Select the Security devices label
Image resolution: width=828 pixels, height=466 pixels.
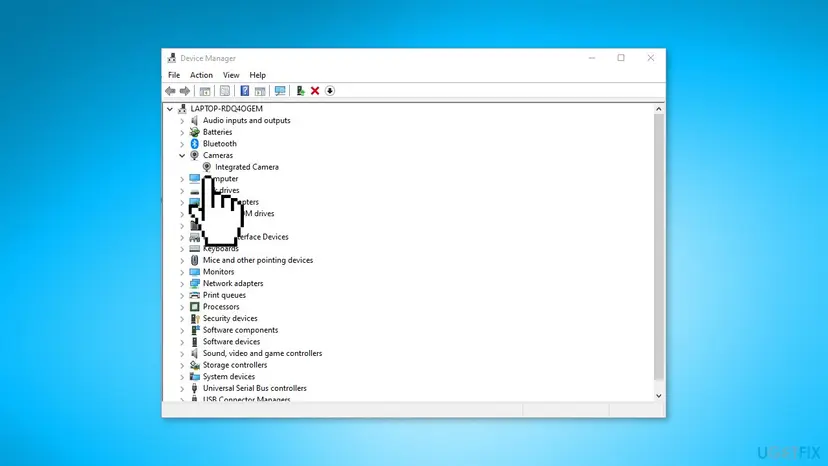pos(230,318)
